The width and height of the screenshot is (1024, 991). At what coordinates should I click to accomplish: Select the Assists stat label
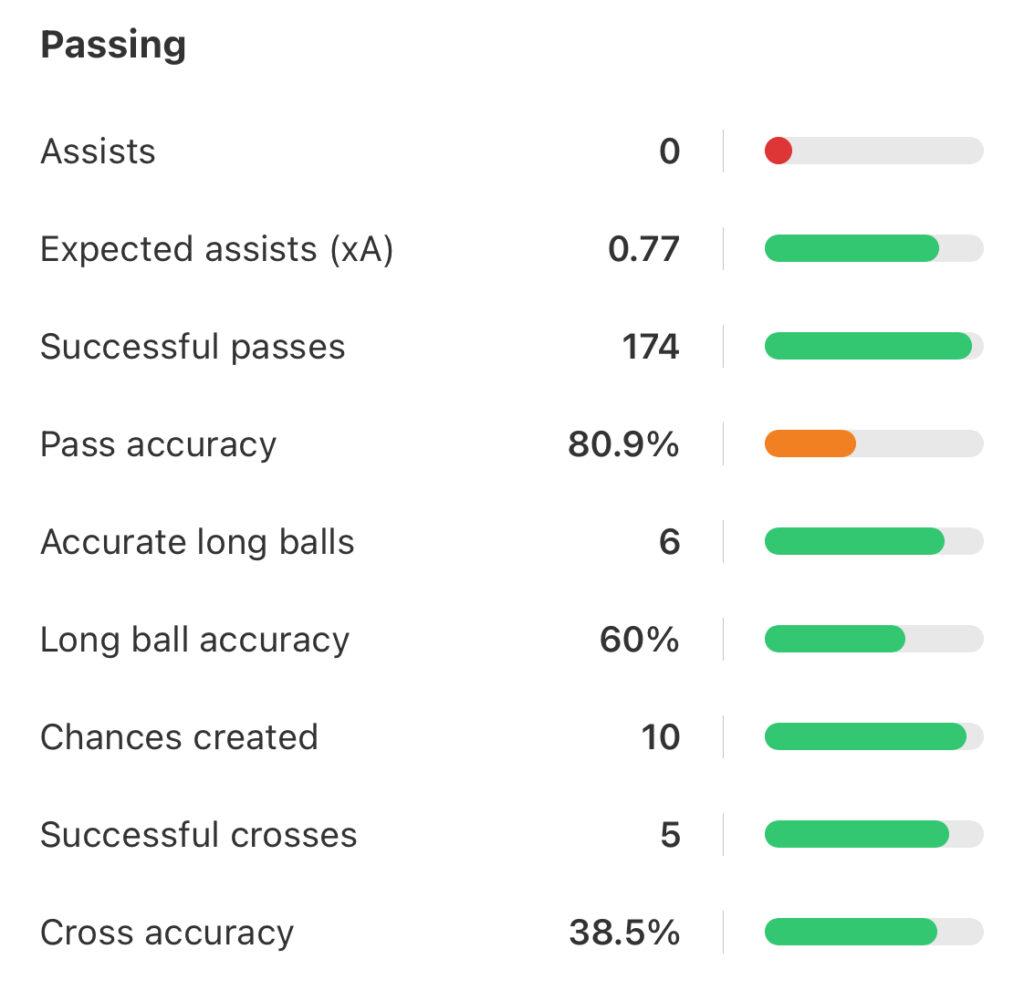click(x=98, y=152)
